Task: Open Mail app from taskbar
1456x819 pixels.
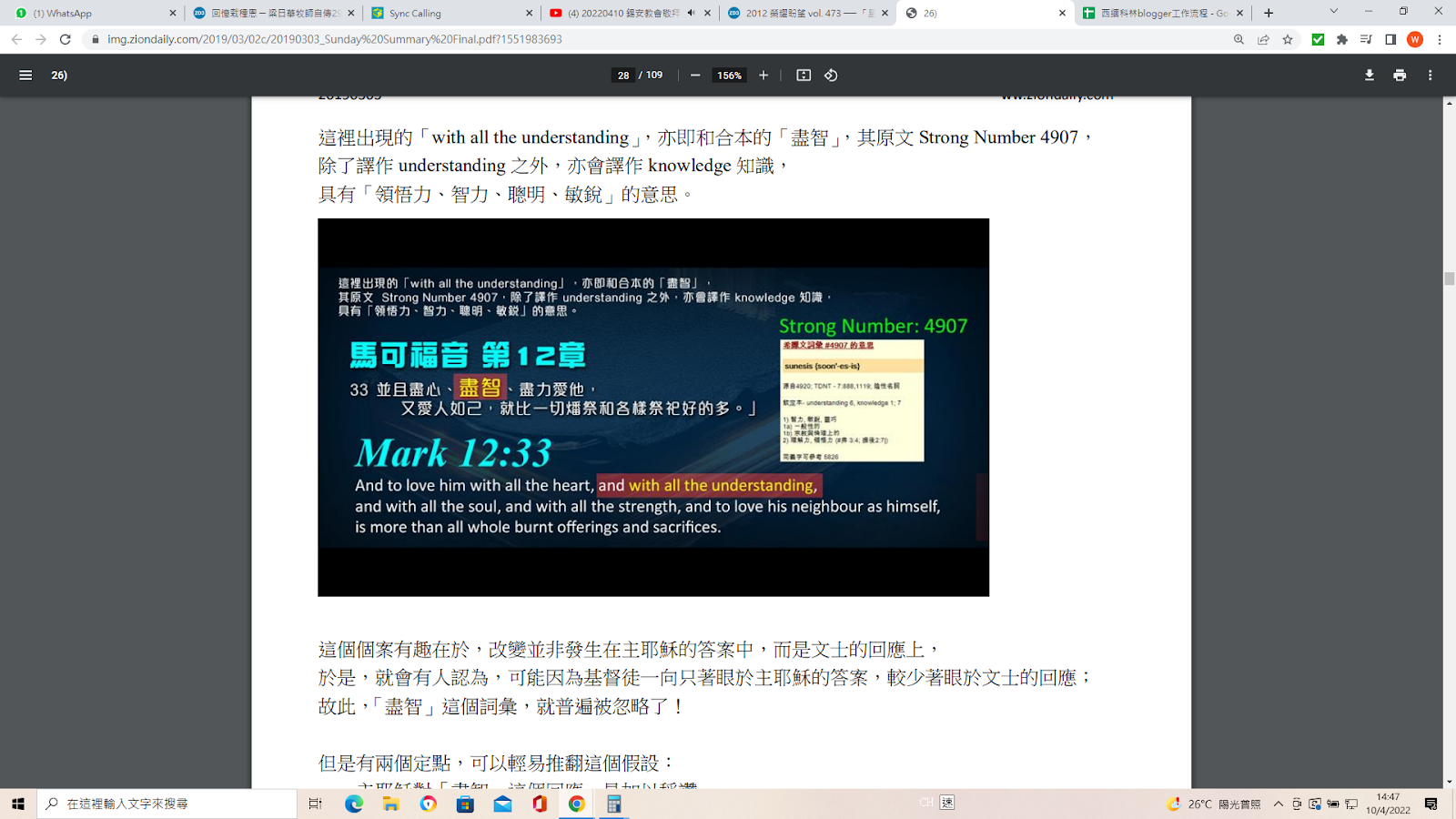Action: (502, 804)
